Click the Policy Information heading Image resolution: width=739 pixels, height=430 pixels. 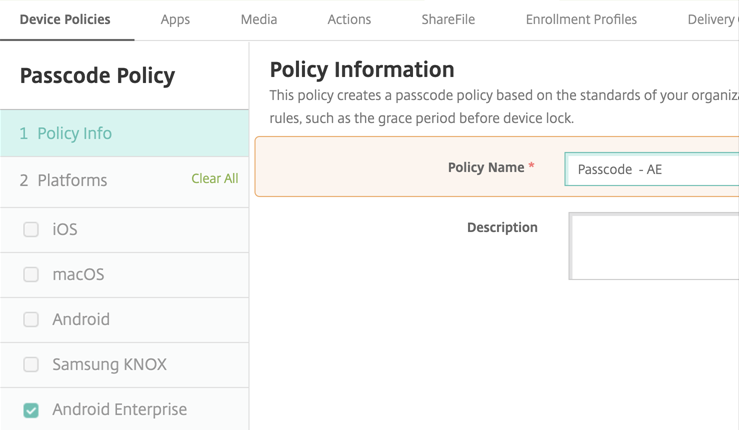coord(362,69)
